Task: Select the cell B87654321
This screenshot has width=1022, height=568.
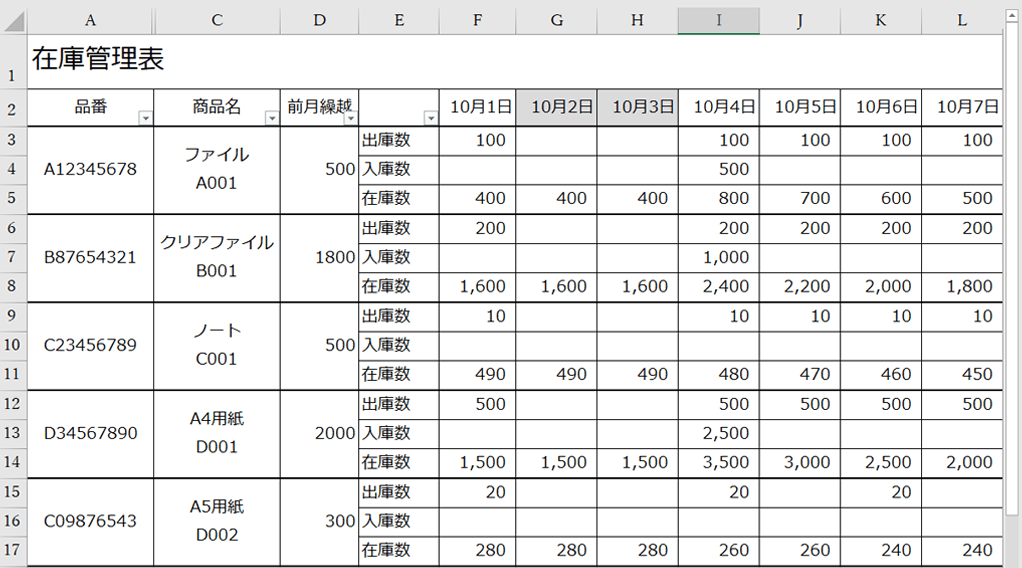Action: [91, 258]
